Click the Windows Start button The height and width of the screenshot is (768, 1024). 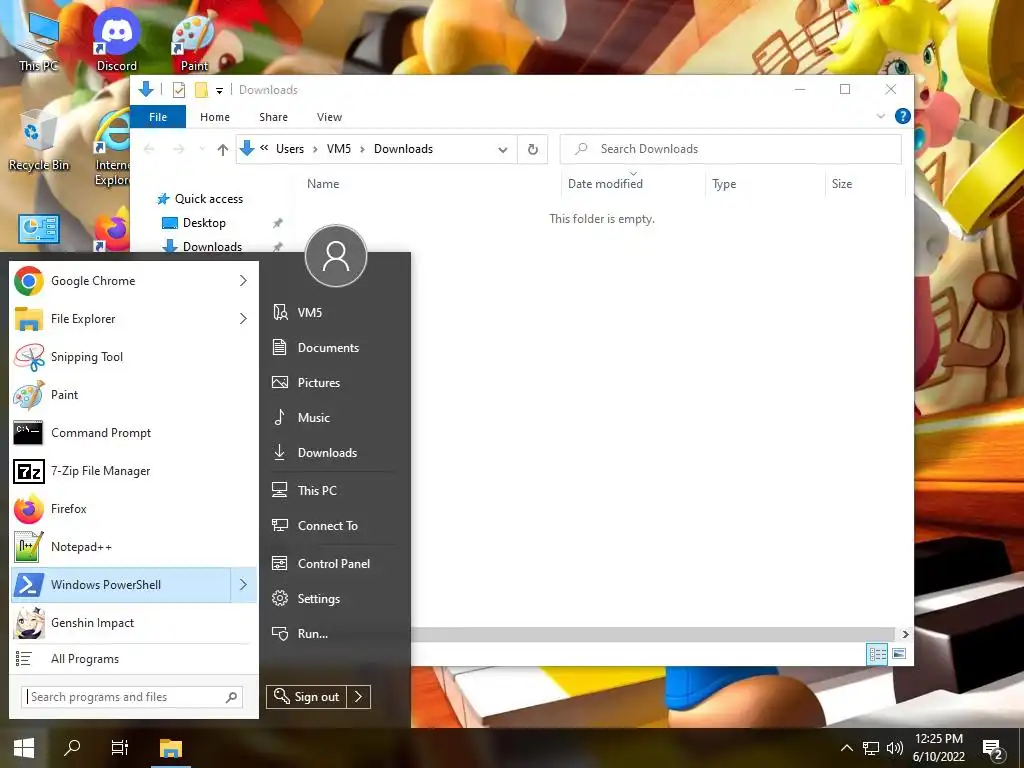point(24,748)
